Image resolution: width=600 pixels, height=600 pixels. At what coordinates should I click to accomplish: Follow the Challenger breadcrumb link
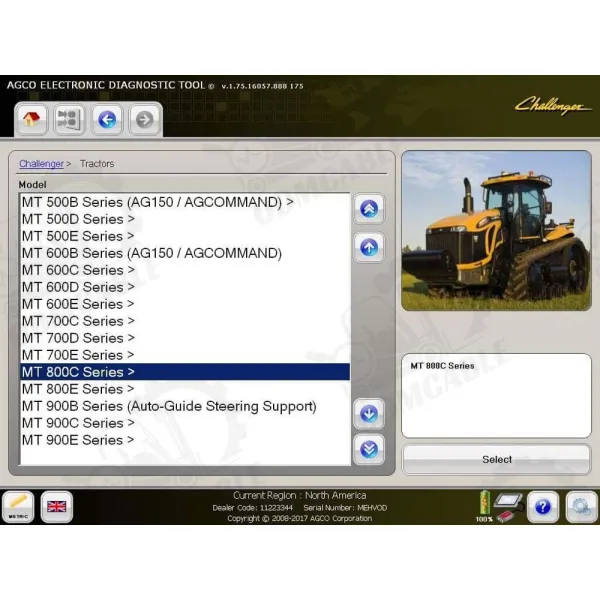point(41,163)
